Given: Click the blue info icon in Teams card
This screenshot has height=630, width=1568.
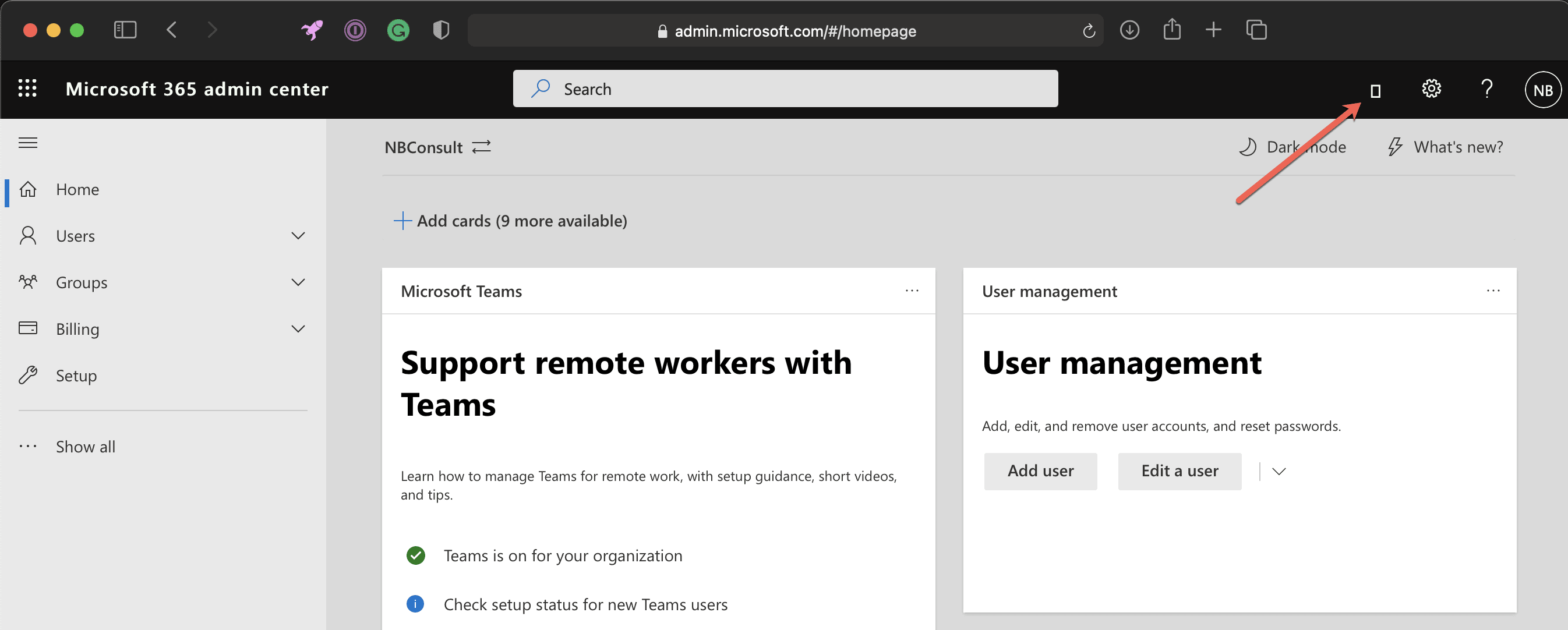Looking at the screenshot, I should pos(416,604).
